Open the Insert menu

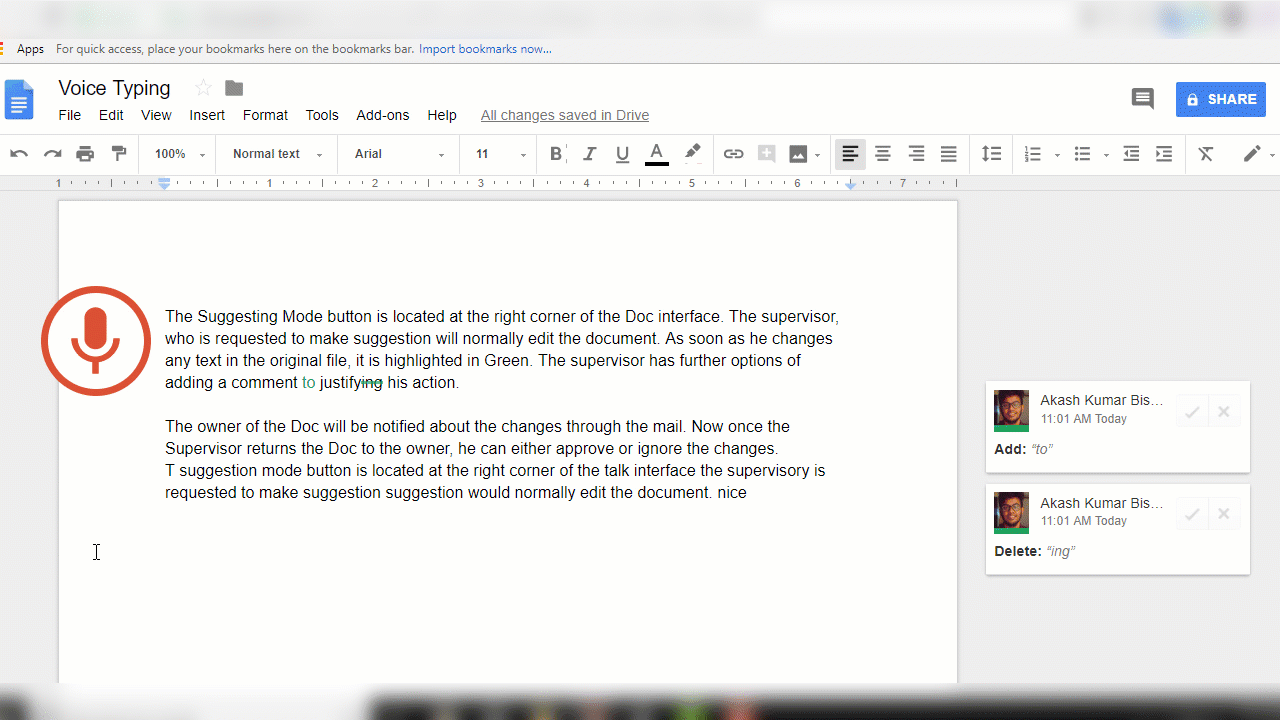point(207,115)
